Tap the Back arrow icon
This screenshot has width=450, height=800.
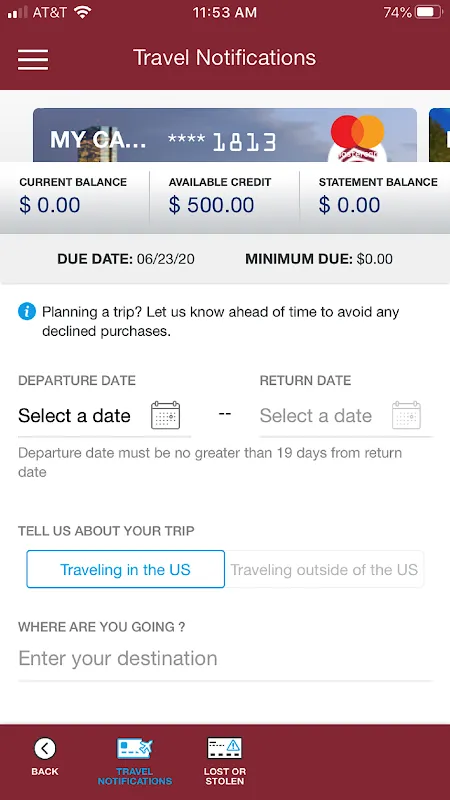click(45, 748)
